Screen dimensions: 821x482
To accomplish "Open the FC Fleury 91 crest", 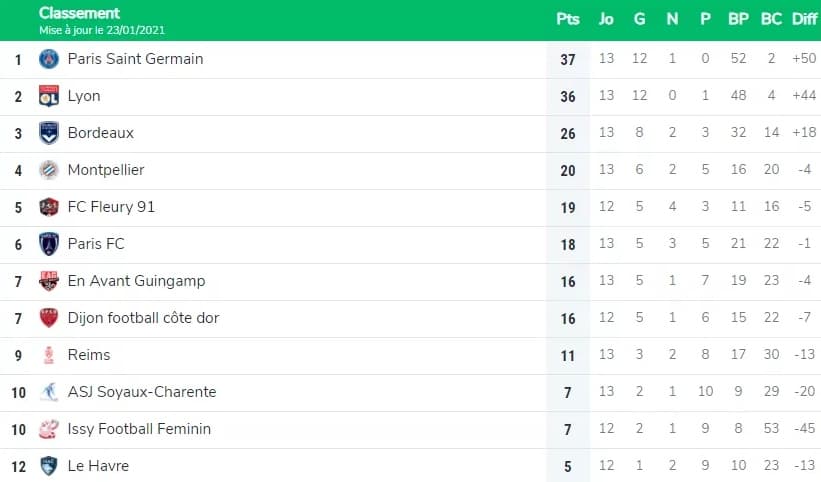I will coord(49,207).
